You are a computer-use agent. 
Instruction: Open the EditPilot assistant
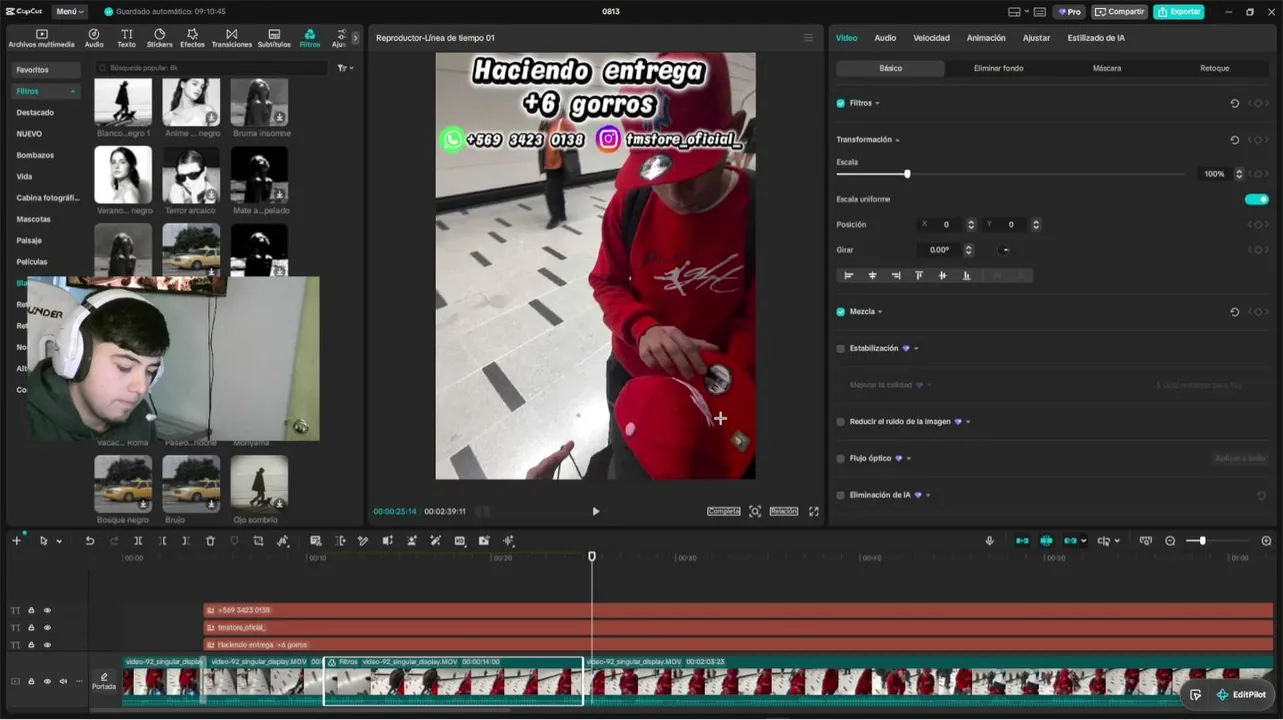click(1241, 695)
